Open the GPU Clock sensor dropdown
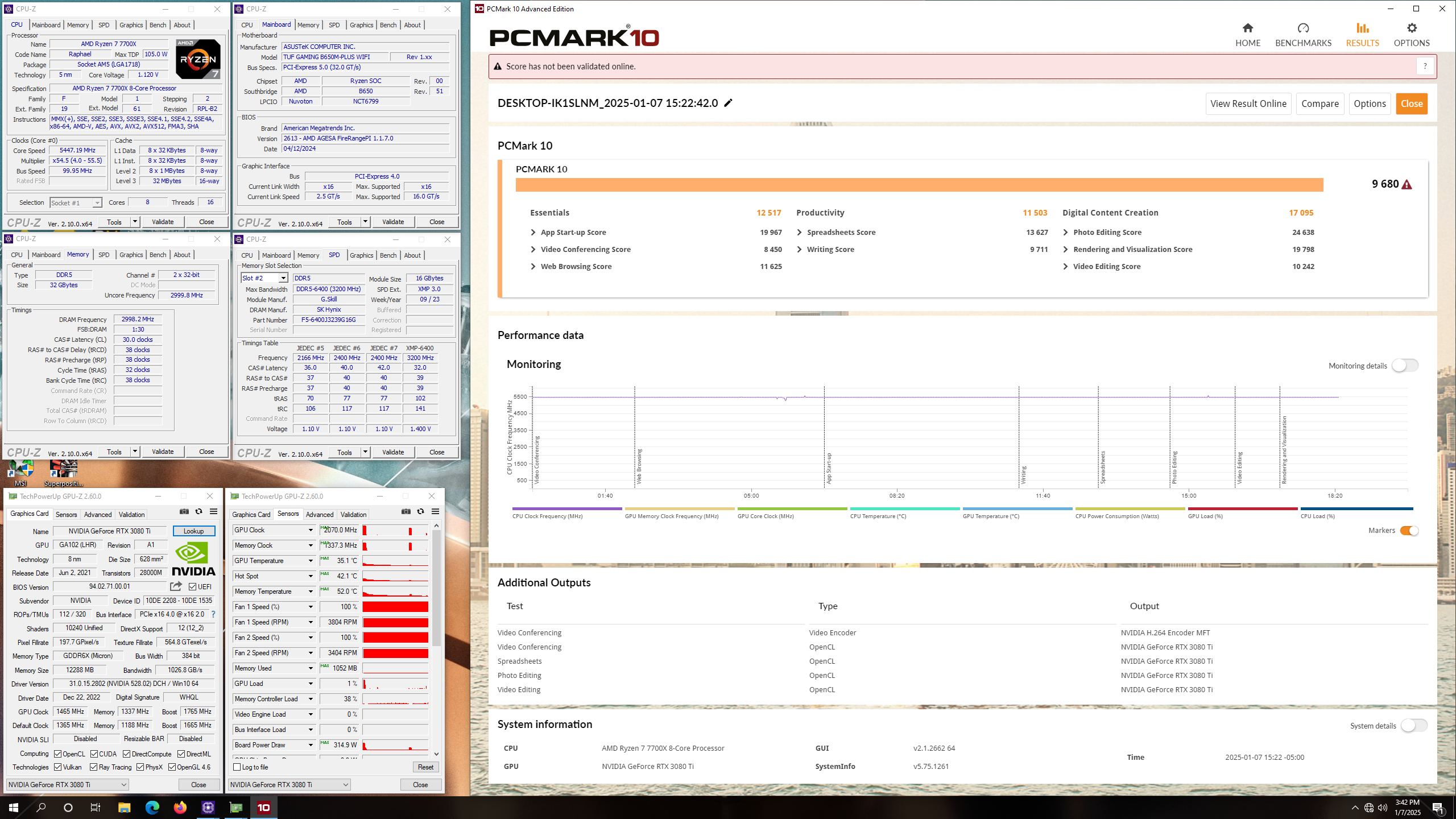1456x819 pixels. [x=311, y=530]
